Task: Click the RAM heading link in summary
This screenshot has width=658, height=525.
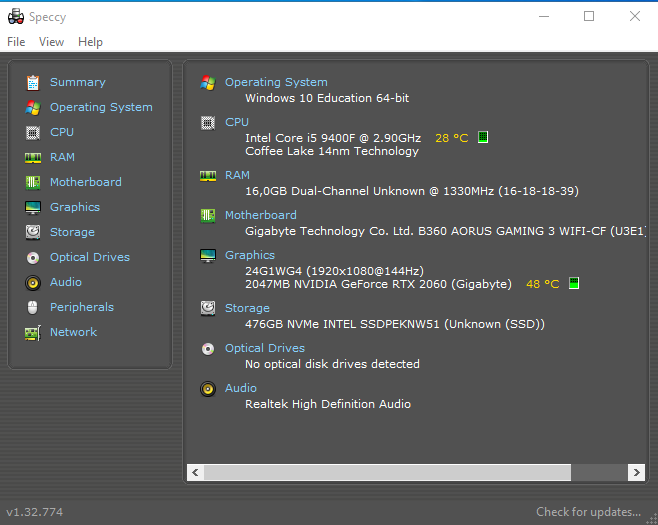Action: click(237, 175)
